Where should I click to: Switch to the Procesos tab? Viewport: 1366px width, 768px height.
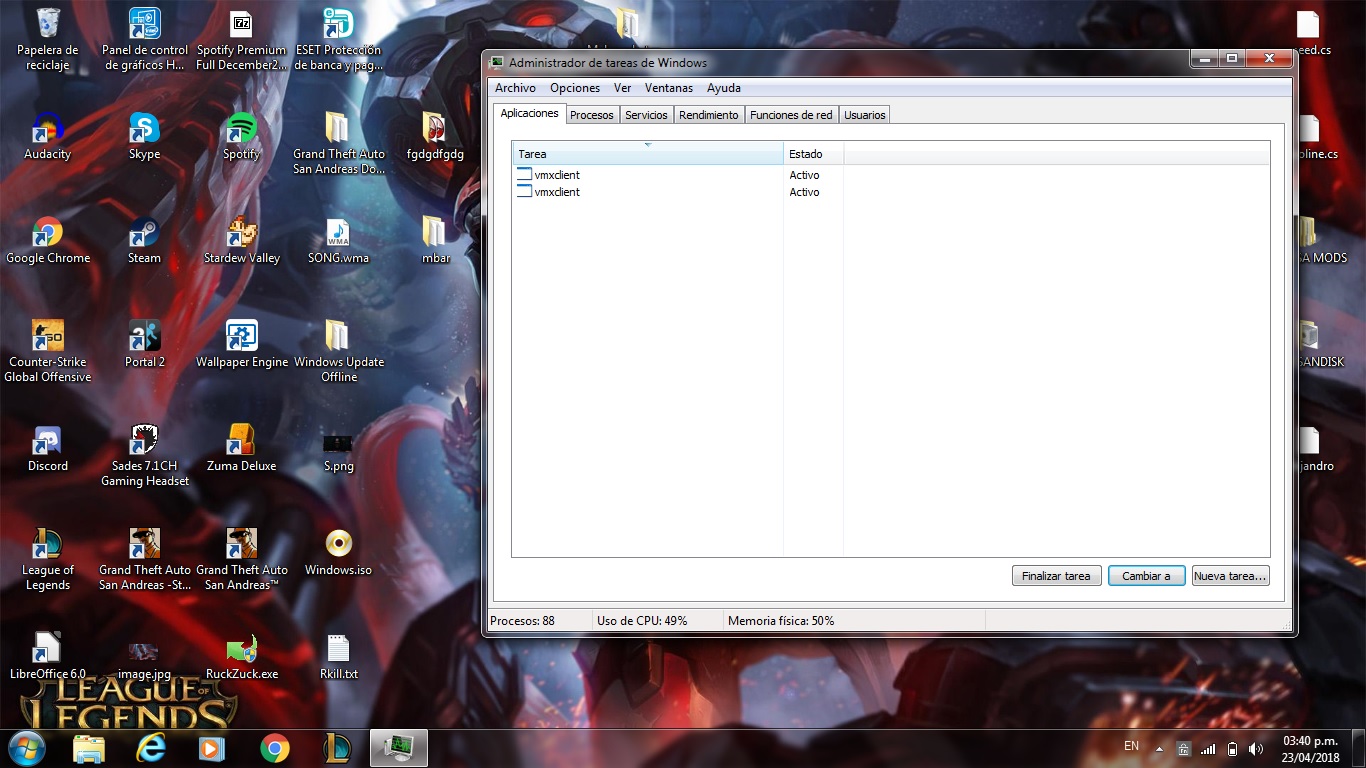click(x=592, y=114)
